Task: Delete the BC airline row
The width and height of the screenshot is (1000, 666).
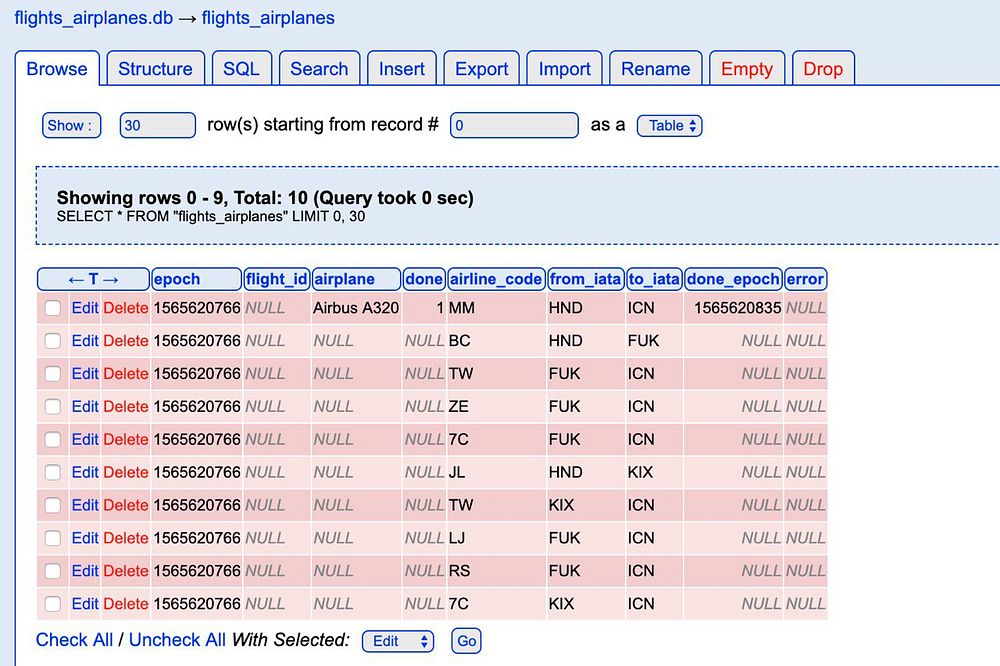Action: (x=126, y=341)
